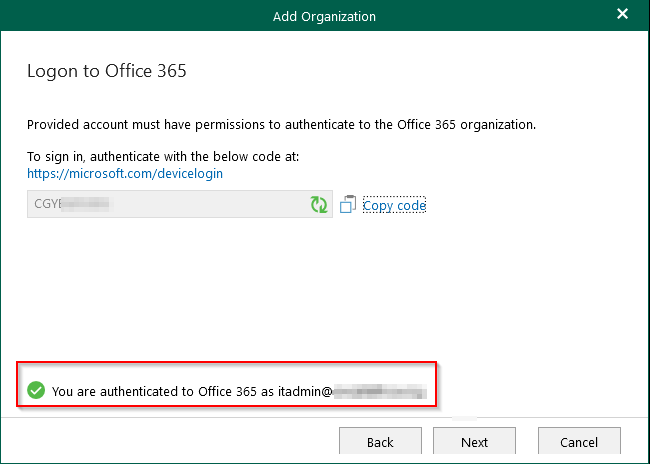Image resolution: width=650 pixels, height=464 pixels.
Task: Click the 'Provided account must have permissions' text
Action: point(281,124)
